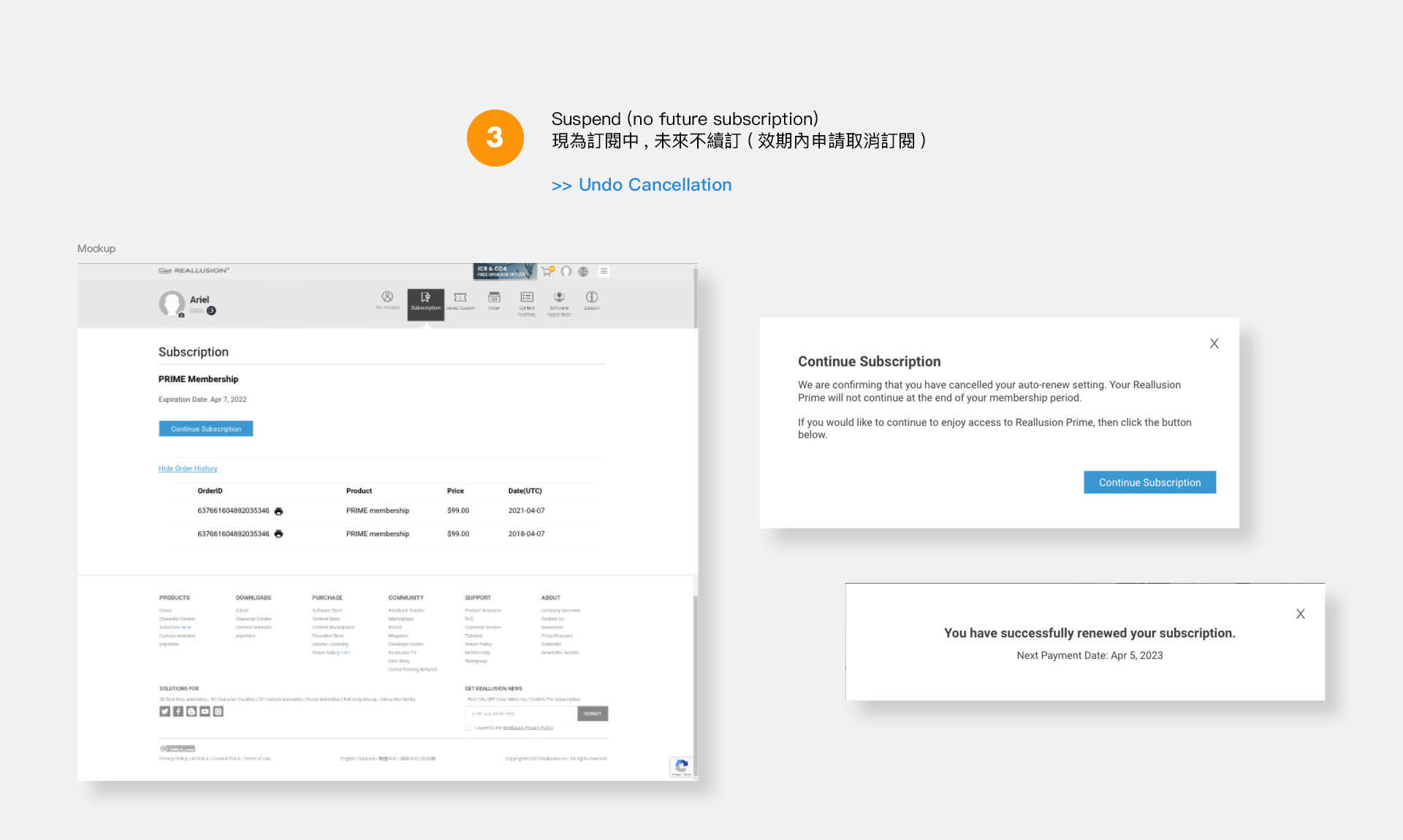Image resolution: width=1403 pixels, height=840 pixels.
Task: Click the user profile icon in top bar
Action: coord(566,271)
